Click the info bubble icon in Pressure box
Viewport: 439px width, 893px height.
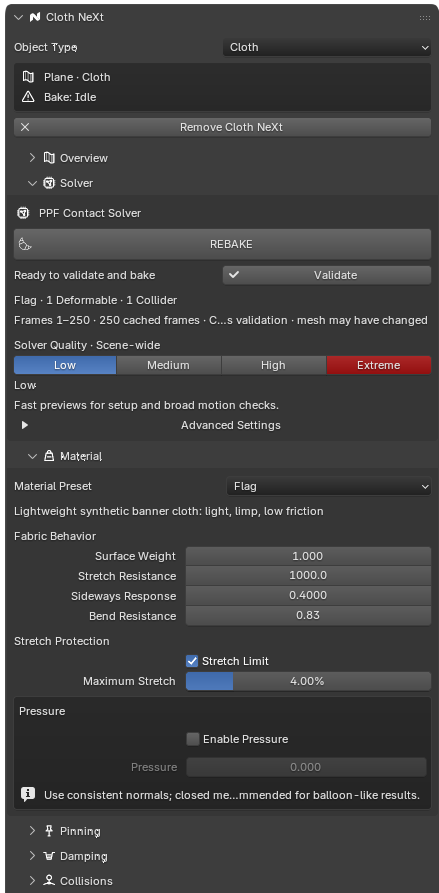28,794
